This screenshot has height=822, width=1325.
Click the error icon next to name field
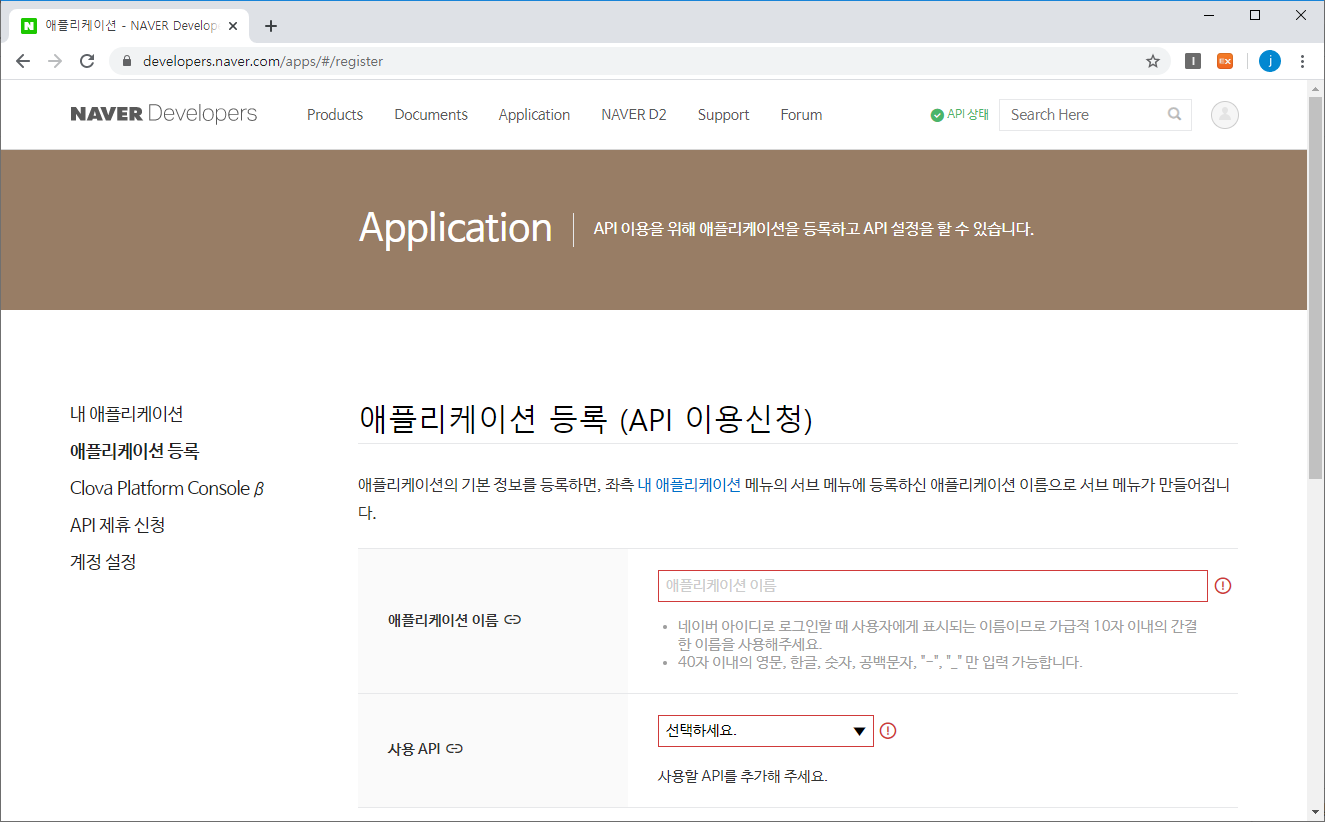(1222, 586)
